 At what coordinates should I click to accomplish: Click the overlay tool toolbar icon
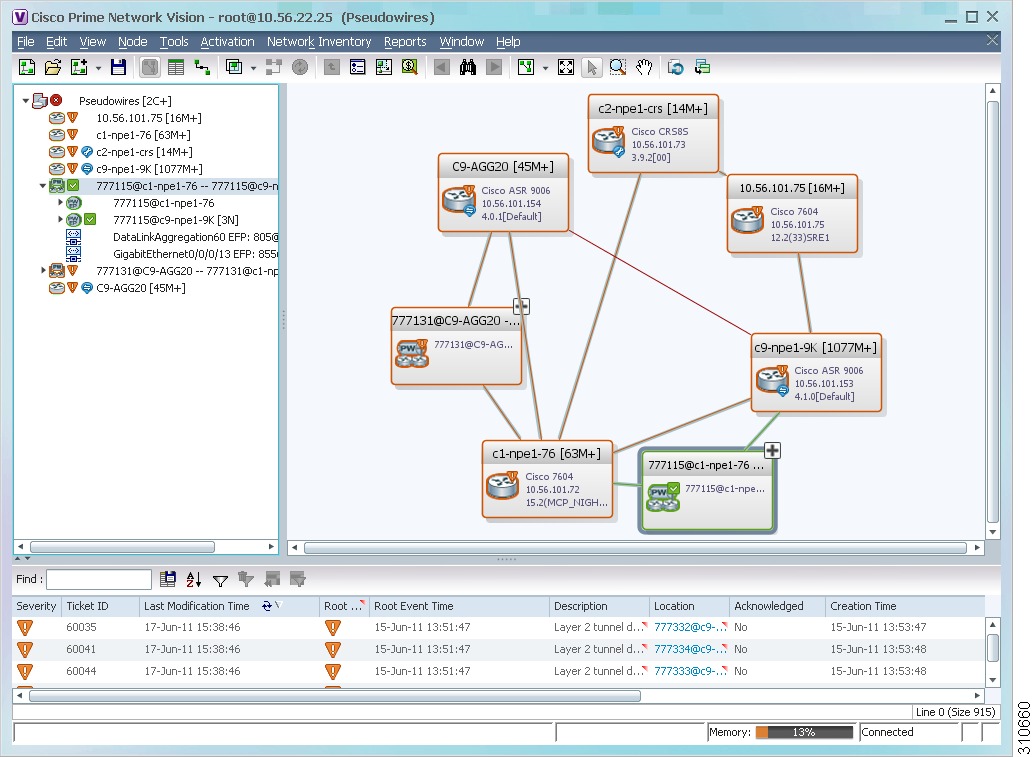[x=234, y=67]
